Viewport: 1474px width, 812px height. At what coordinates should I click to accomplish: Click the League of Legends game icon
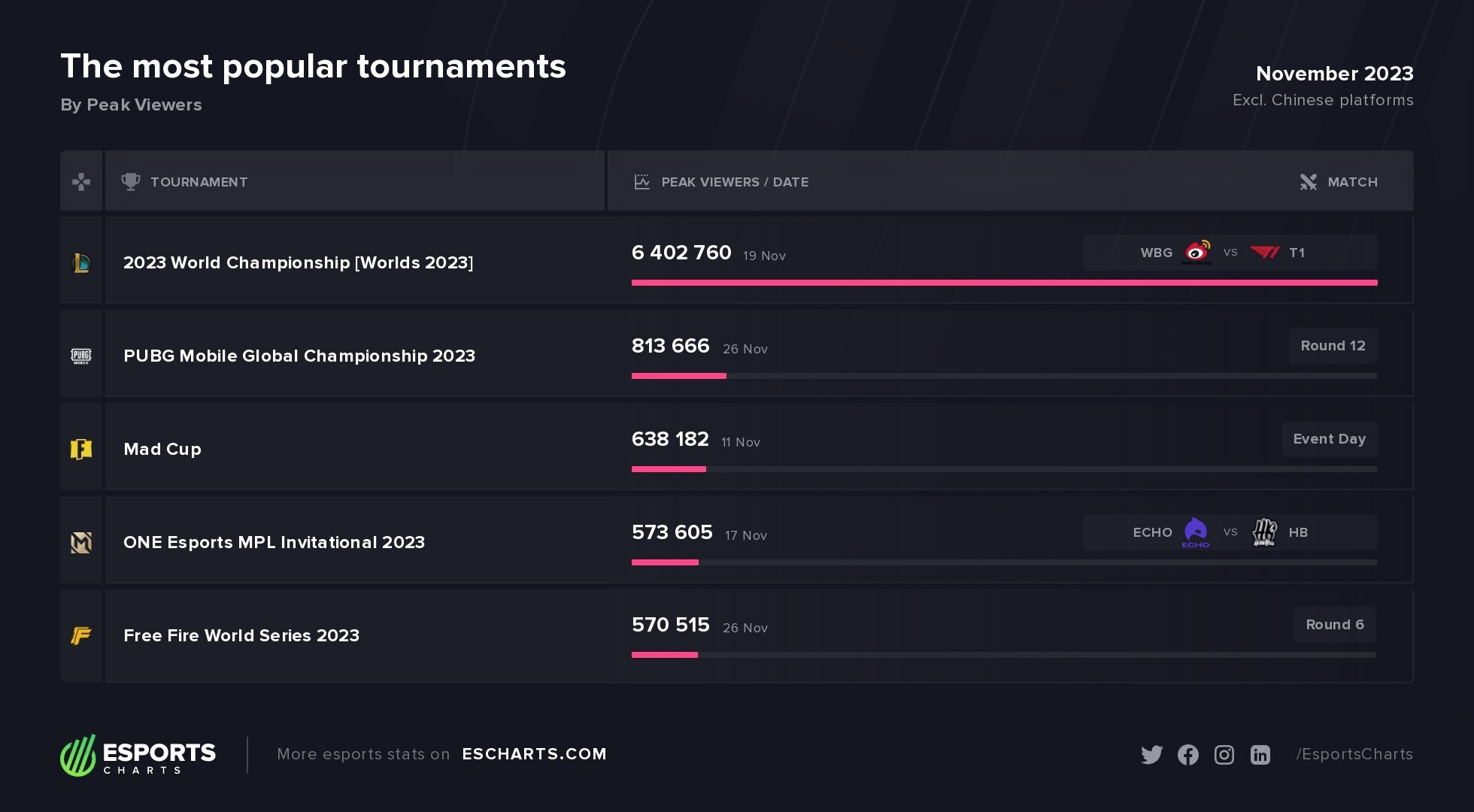pos(81,262)
